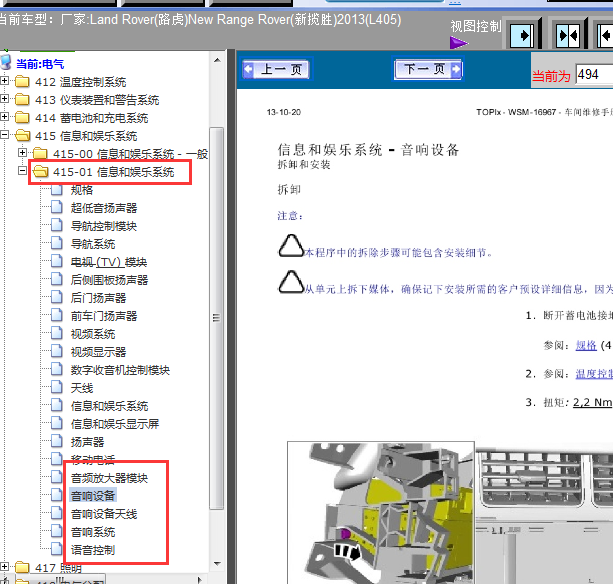
Task: Click document icon beside 后门扬声器
Action: tap(57, 296)
